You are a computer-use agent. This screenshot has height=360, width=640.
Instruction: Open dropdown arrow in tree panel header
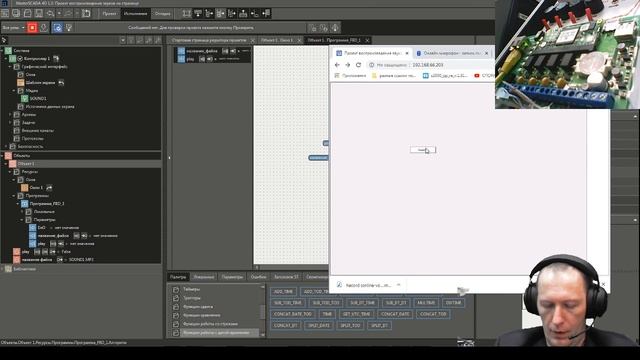[x=122, y=40]
